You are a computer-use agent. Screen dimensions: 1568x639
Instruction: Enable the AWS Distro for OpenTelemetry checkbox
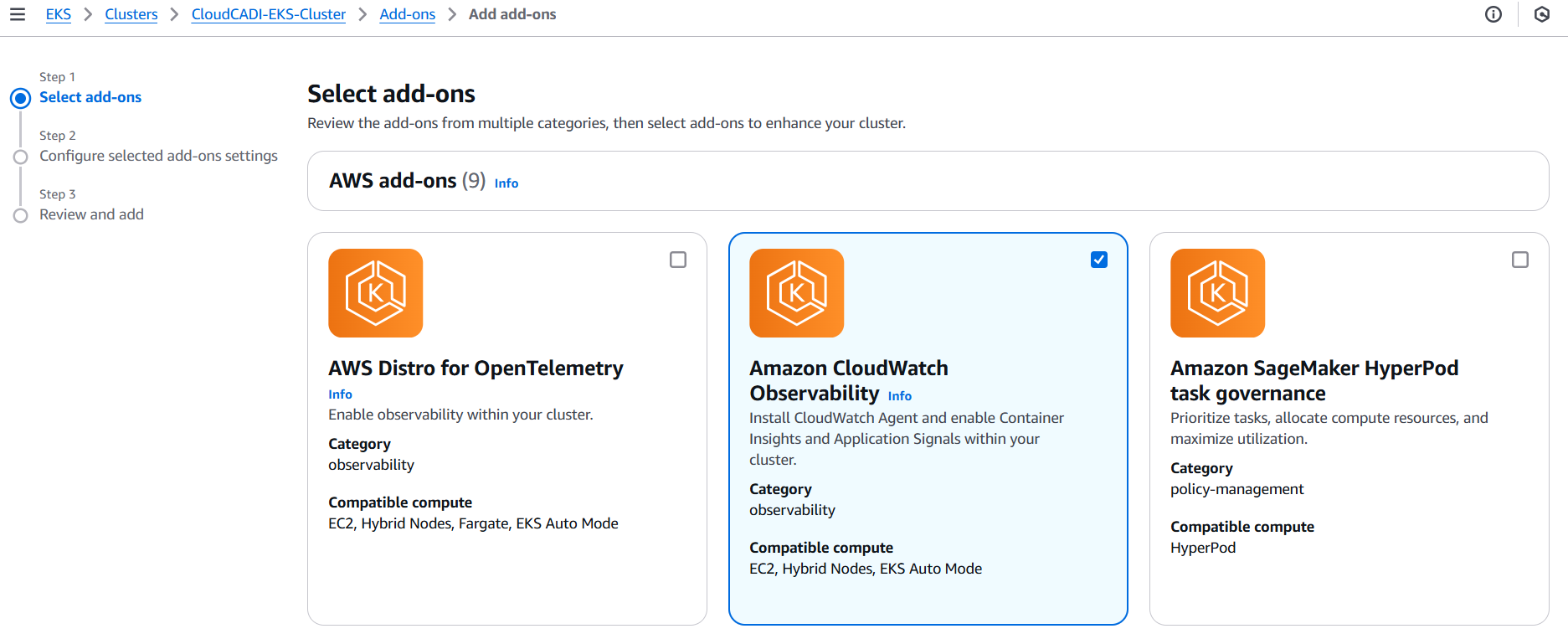click(x=678, y=260)
